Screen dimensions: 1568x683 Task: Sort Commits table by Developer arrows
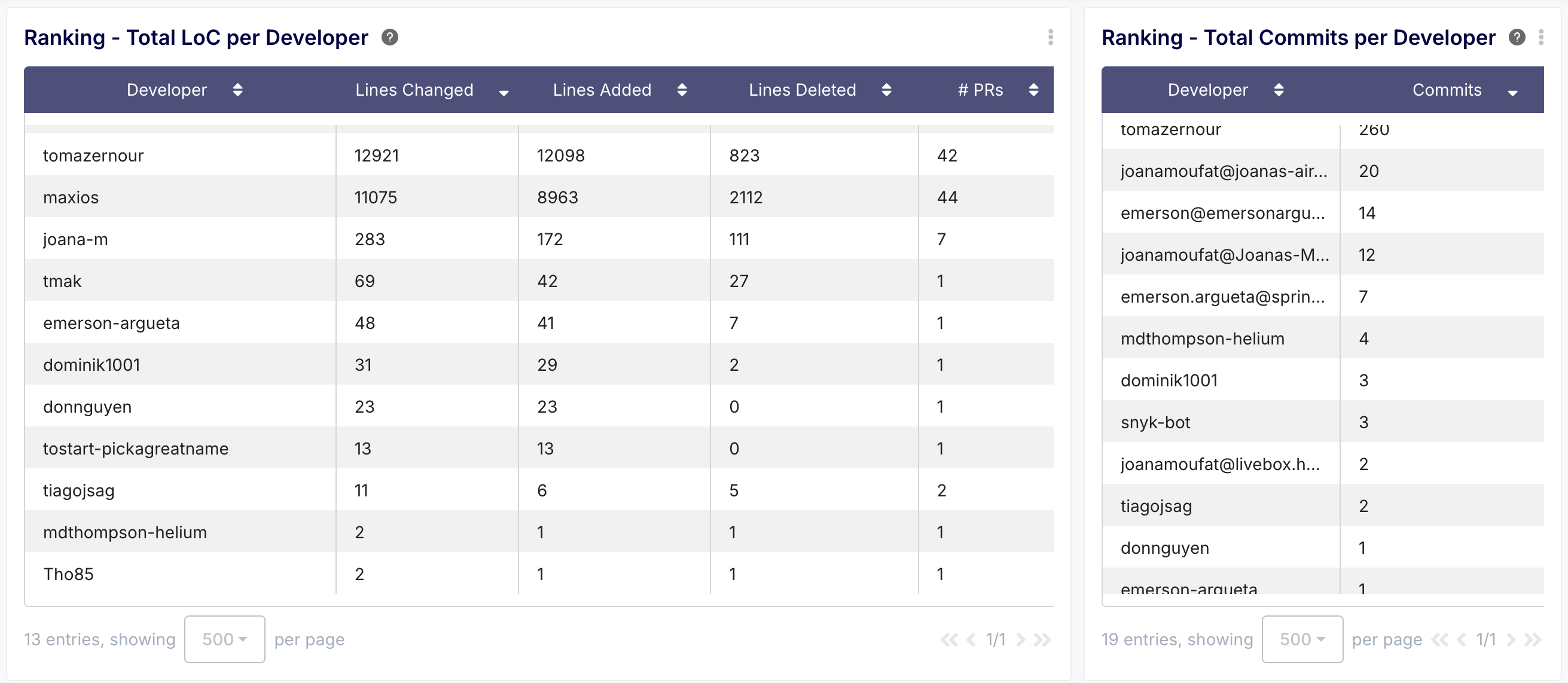[1279, 90]
